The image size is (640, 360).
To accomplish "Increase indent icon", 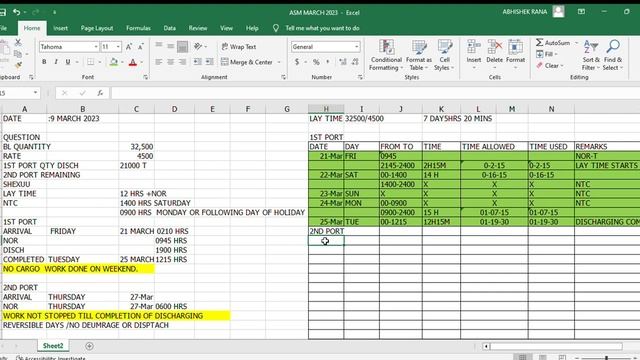I will (209, 62).
